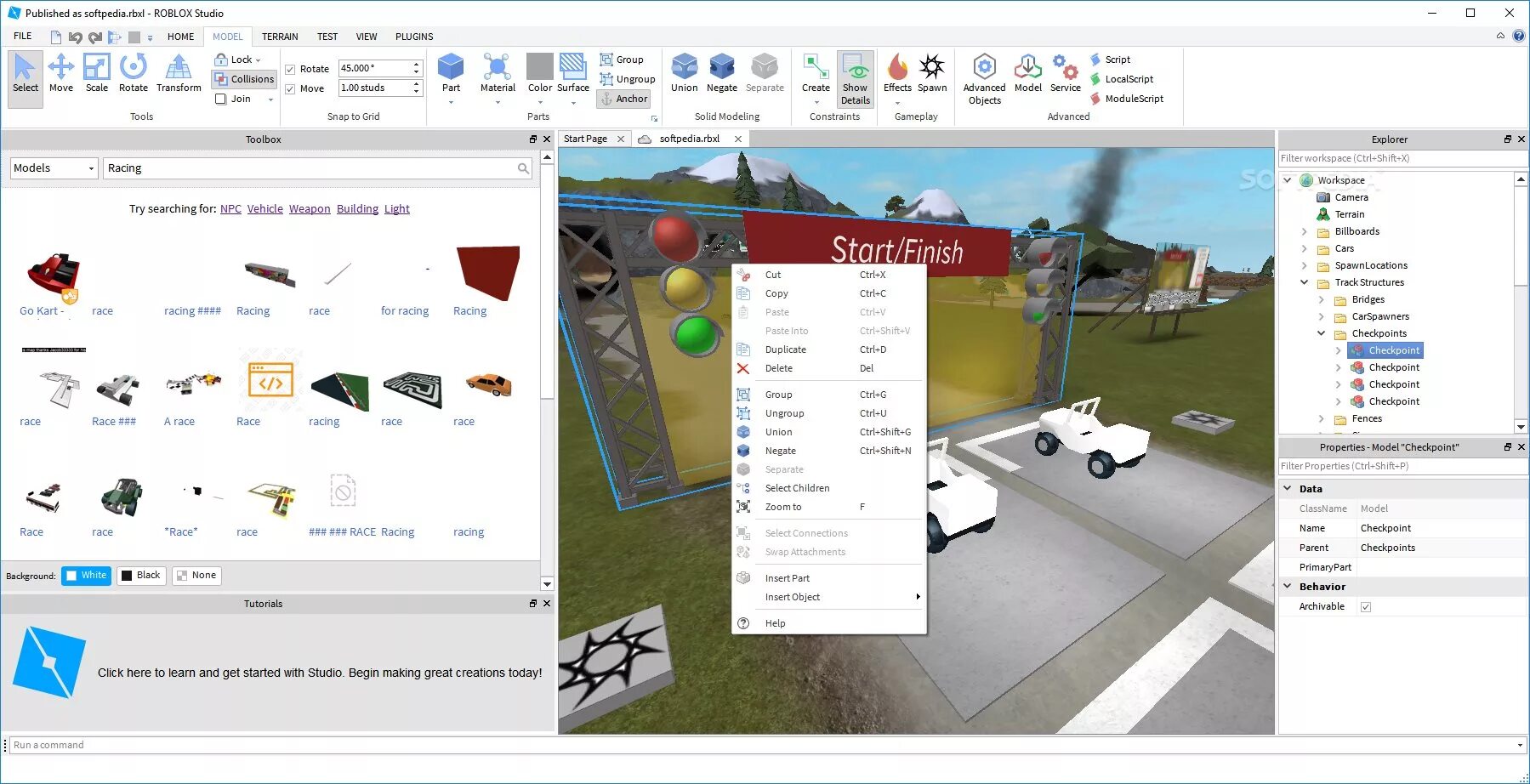The width and height of the screenshot is (1530, 784).
Task: Click the help question mark icon
Action: point(1519,36)
